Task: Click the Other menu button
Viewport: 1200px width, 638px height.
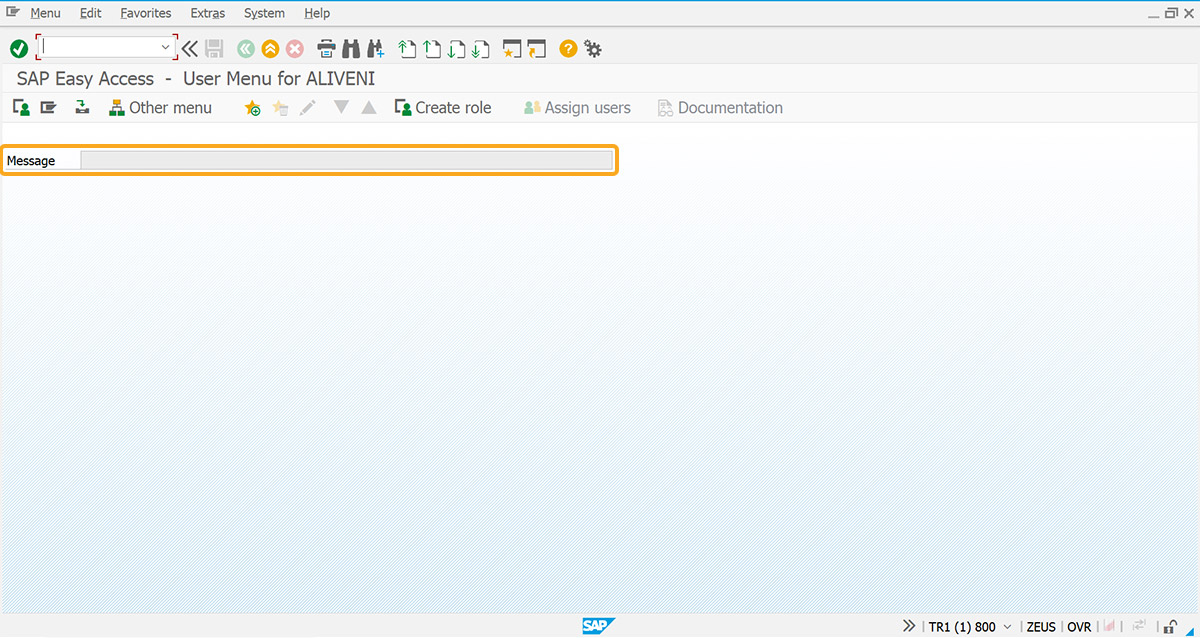Action: pos(160,107)
